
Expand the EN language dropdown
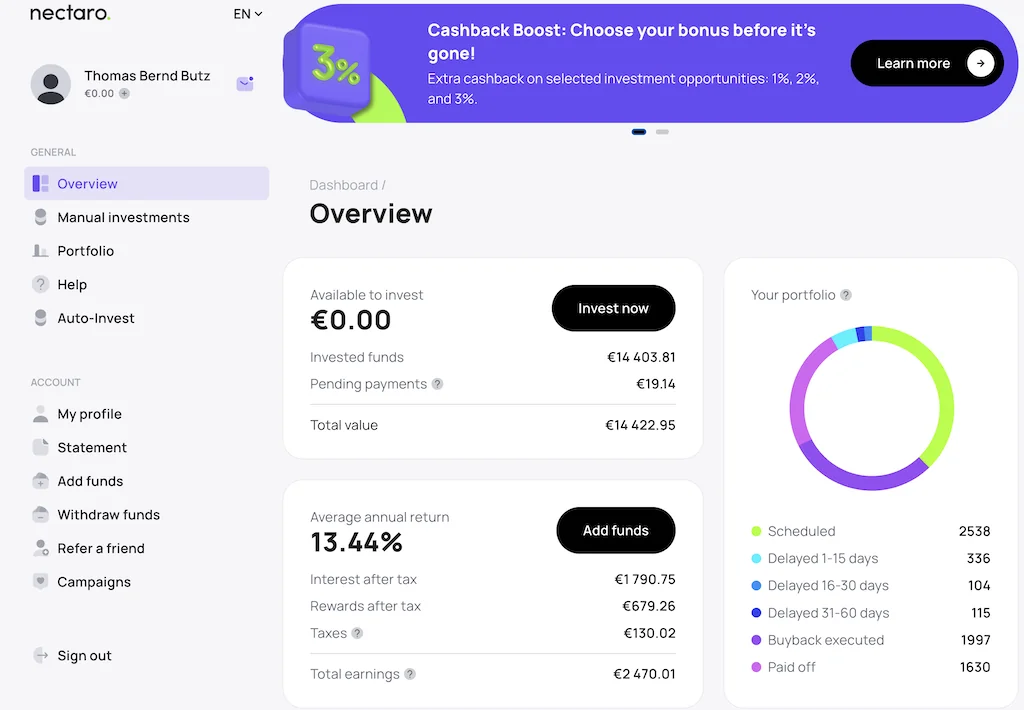click(x=247, y=14)
